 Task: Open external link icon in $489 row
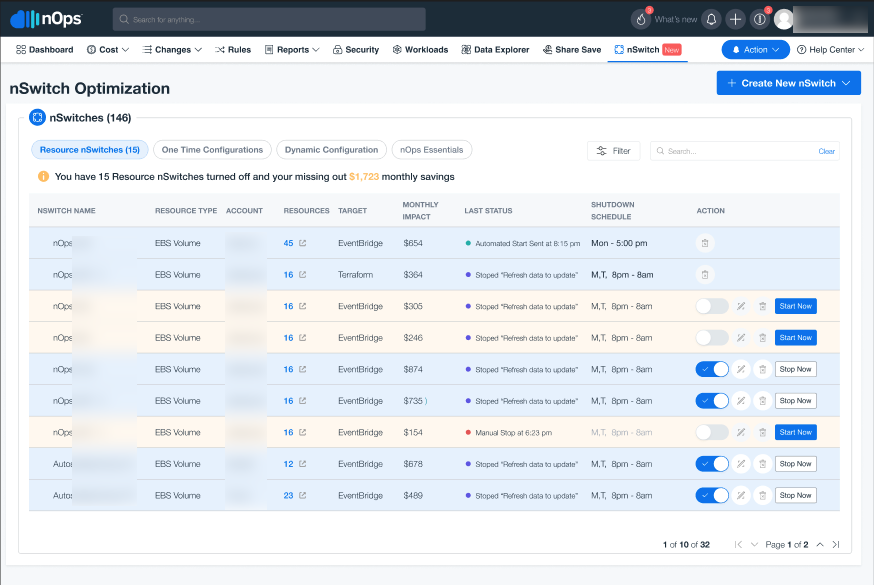click(303, 495)
